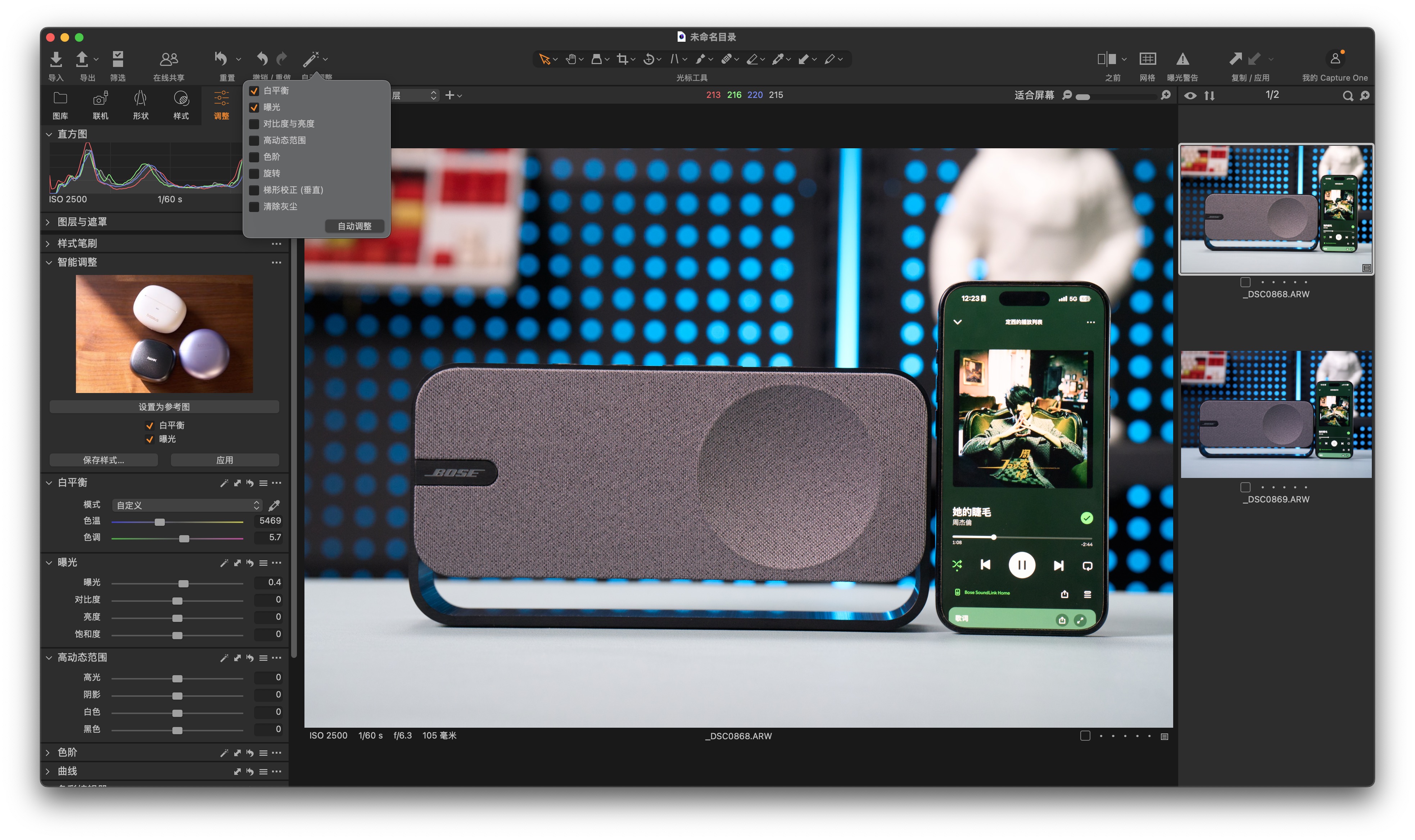Image resolution: width=1415 pixels, height=840 pixels.
Task: Uncheck 曝光 in the auto adjust popup
Action: [255, 108]
